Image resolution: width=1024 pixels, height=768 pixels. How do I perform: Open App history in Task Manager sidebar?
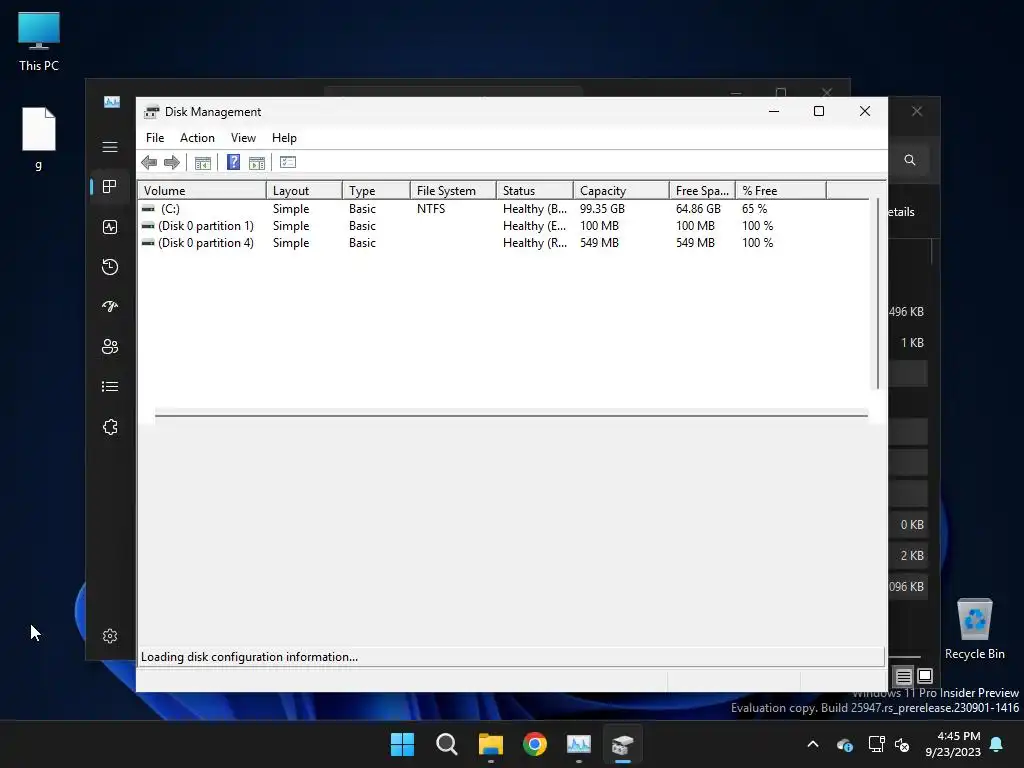click(110, 266)
